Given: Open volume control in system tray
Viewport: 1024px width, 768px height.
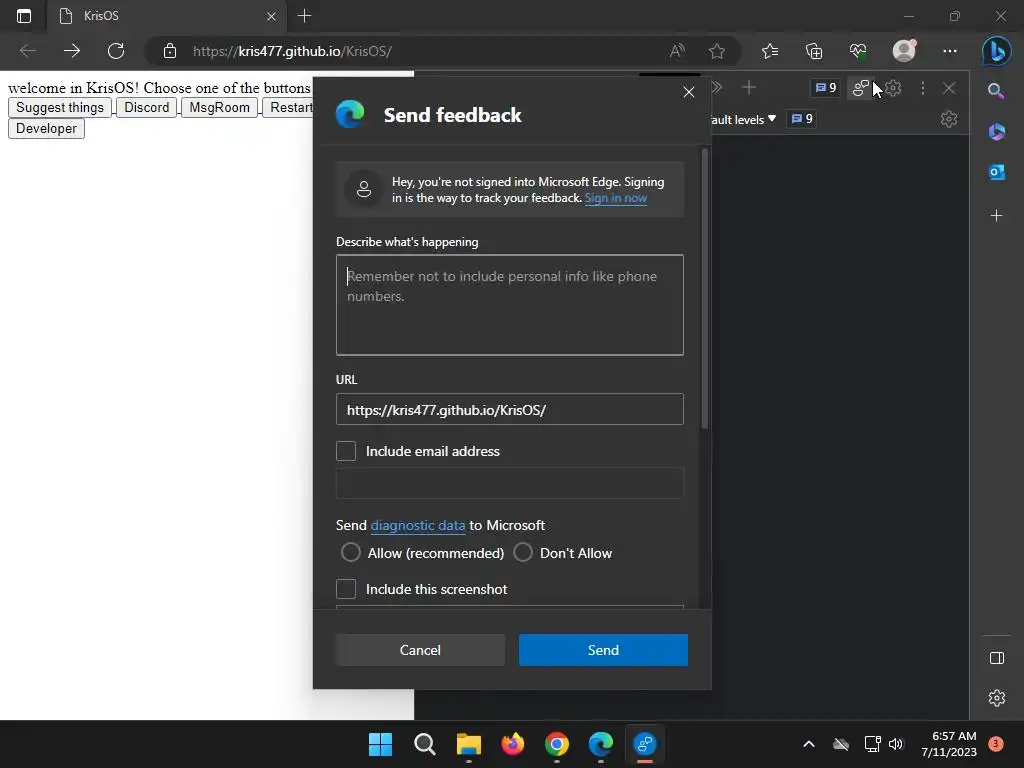Looking at the screenshot, I should (896, 744).
